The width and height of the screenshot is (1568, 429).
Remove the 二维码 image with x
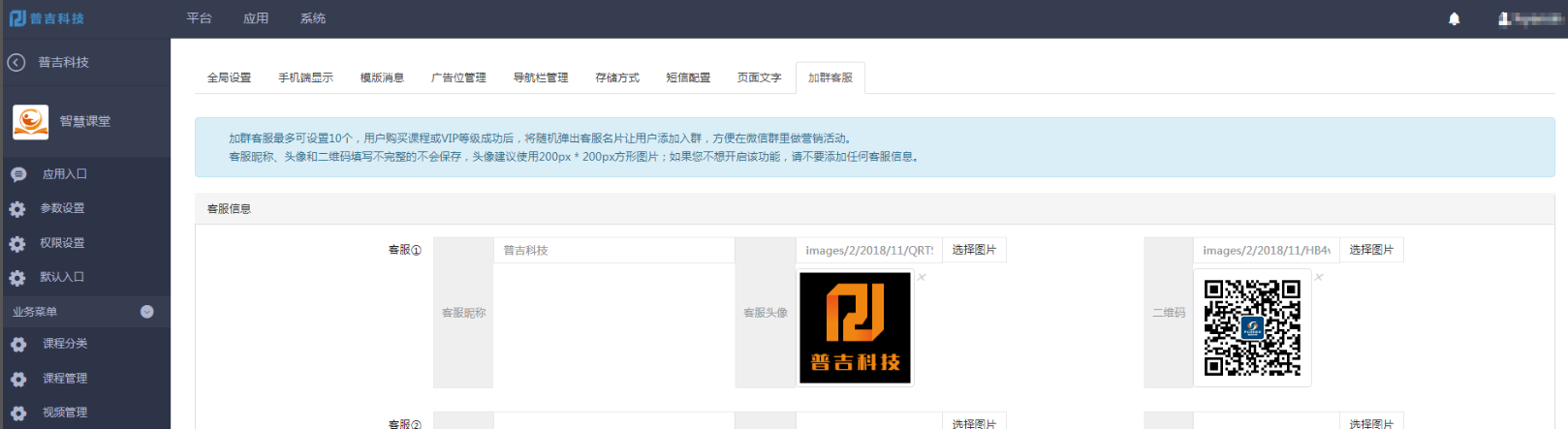(1319, 277)
